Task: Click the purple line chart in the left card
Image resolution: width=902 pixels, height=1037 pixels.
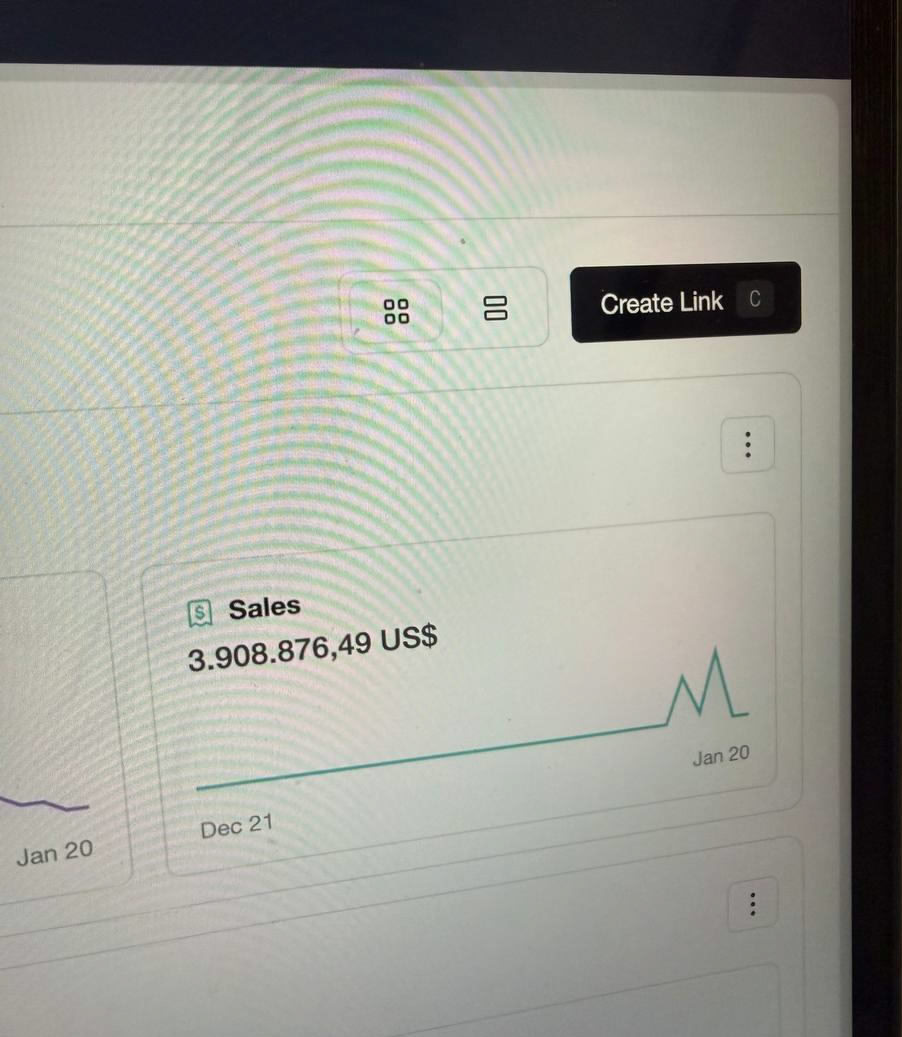Action: (x=44, y=804)
